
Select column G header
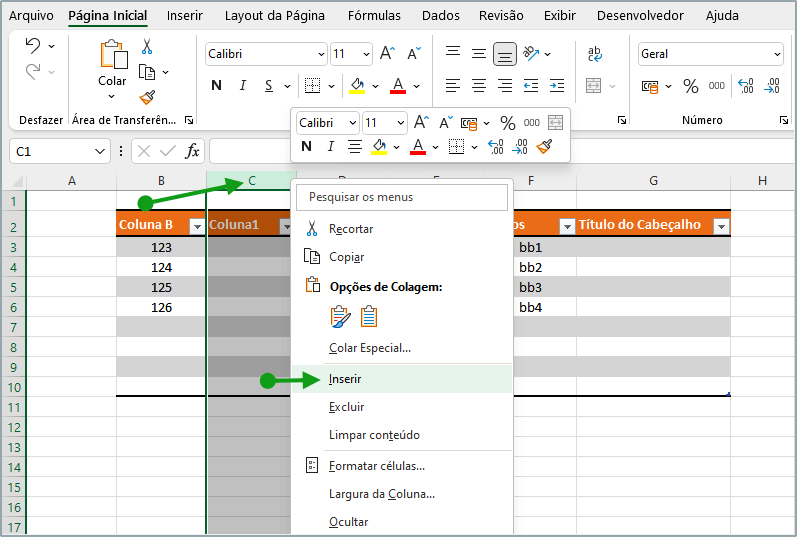coord(653,181)
